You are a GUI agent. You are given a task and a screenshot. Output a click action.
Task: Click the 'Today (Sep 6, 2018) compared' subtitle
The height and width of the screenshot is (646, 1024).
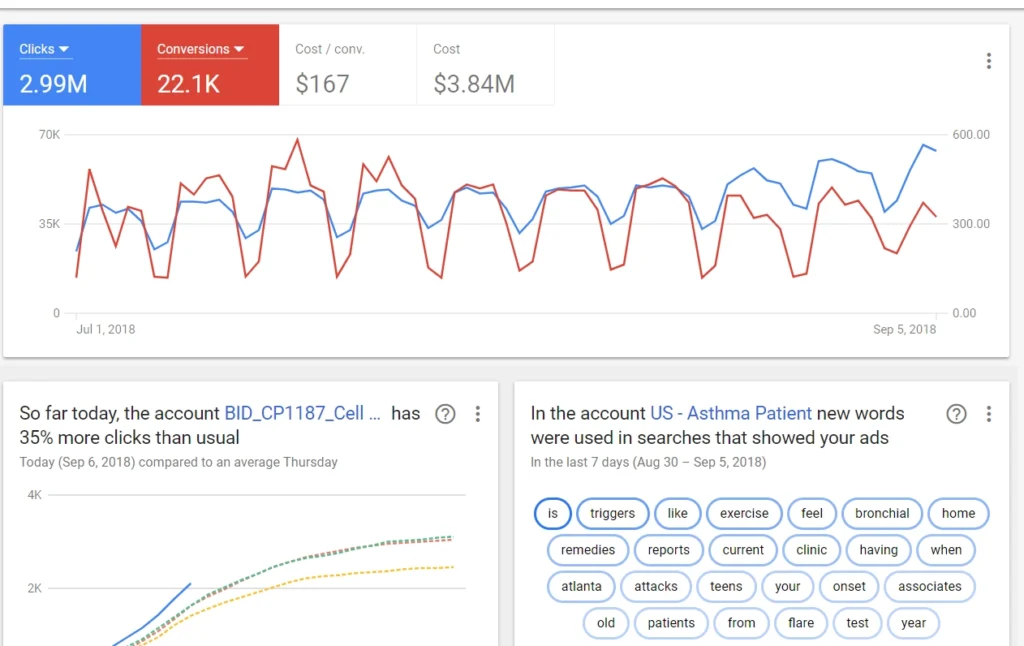click(x=178, y=462)
